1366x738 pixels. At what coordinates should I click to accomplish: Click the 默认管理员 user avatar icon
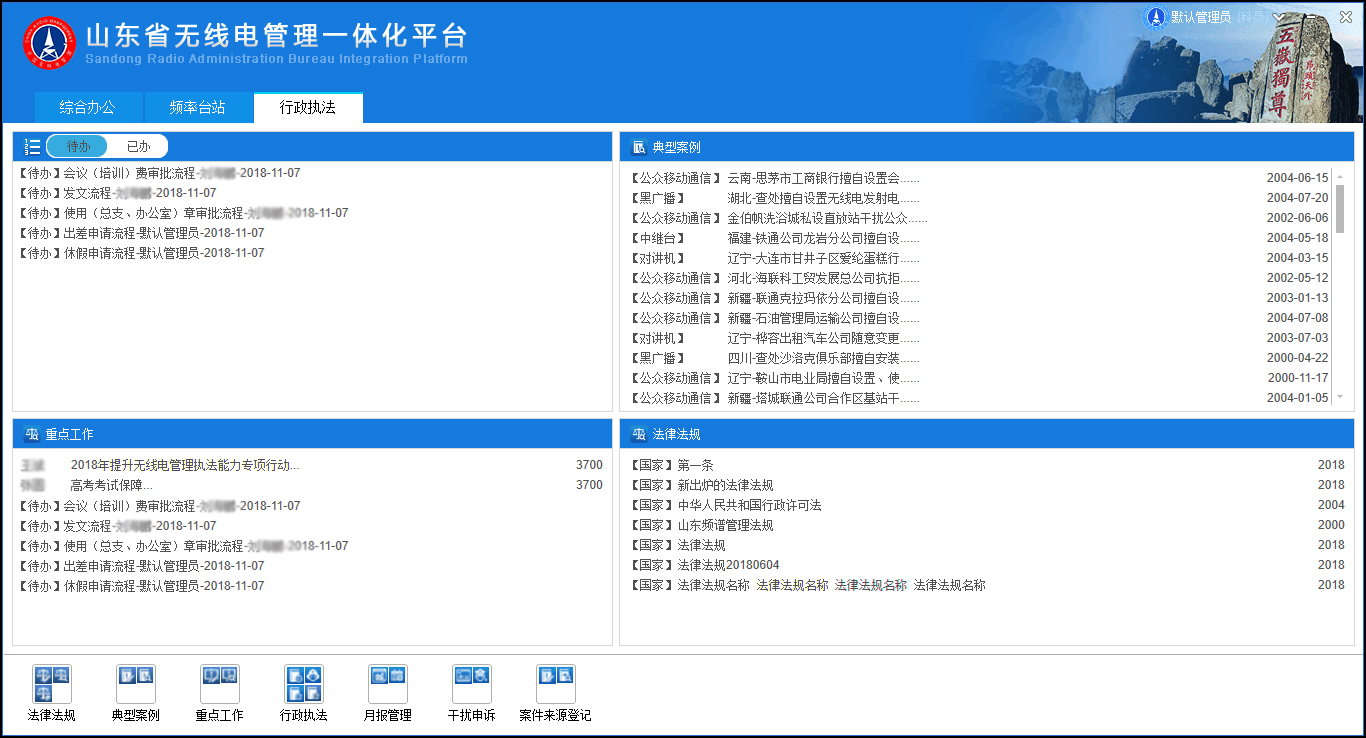(1155, 17)
